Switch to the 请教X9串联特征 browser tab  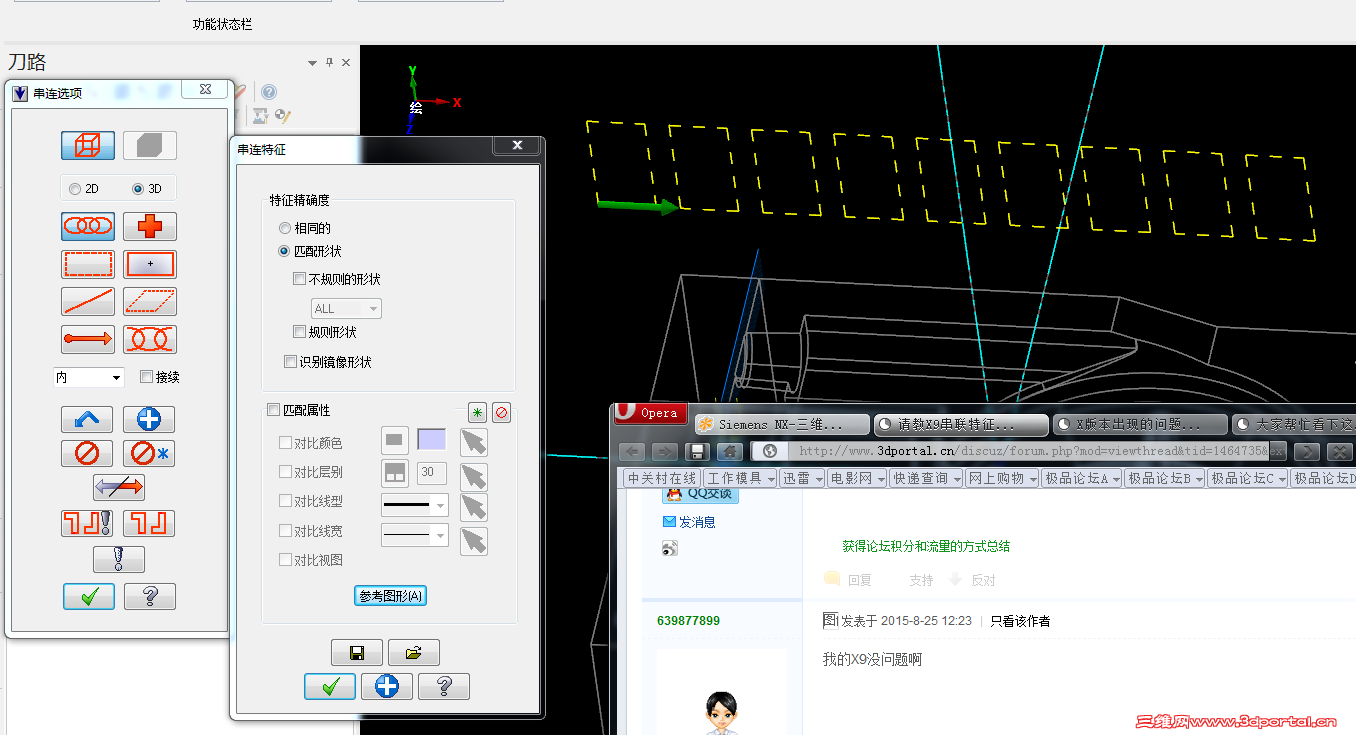point(961,425)
